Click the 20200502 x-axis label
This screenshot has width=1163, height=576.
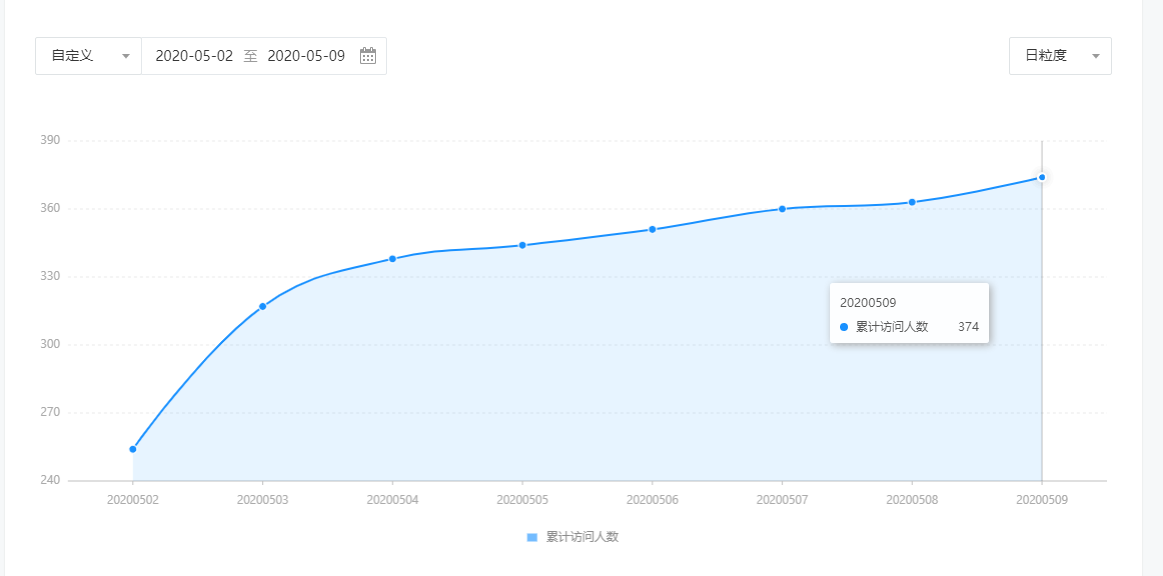click(133, 500)
